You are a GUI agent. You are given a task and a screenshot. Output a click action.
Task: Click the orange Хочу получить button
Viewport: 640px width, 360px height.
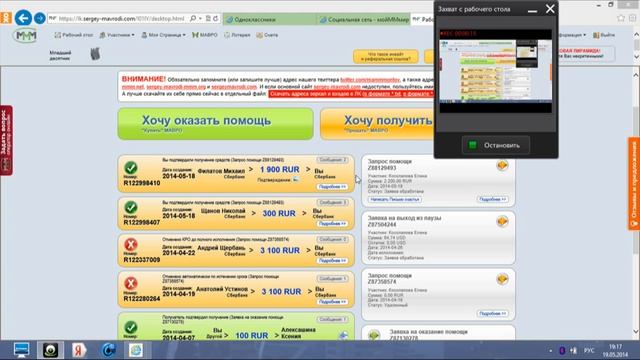coord(378,124)
